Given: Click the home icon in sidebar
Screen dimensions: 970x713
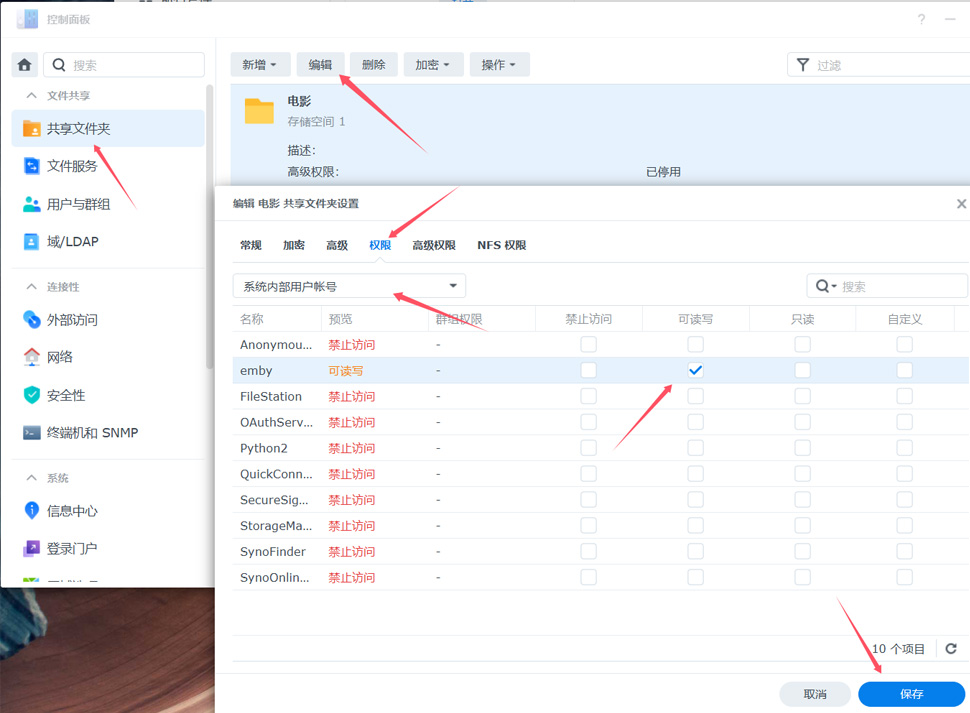Looking at the screenshot, I should point(25,65).
